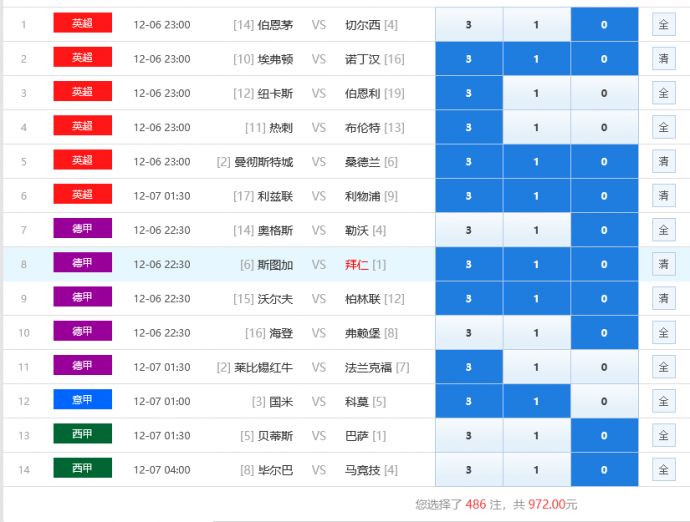Image resolution: width=690 pixels, height=522 pixels.
Task: Click the red 英超 league tag on row 1
Action: click(82, 24)
